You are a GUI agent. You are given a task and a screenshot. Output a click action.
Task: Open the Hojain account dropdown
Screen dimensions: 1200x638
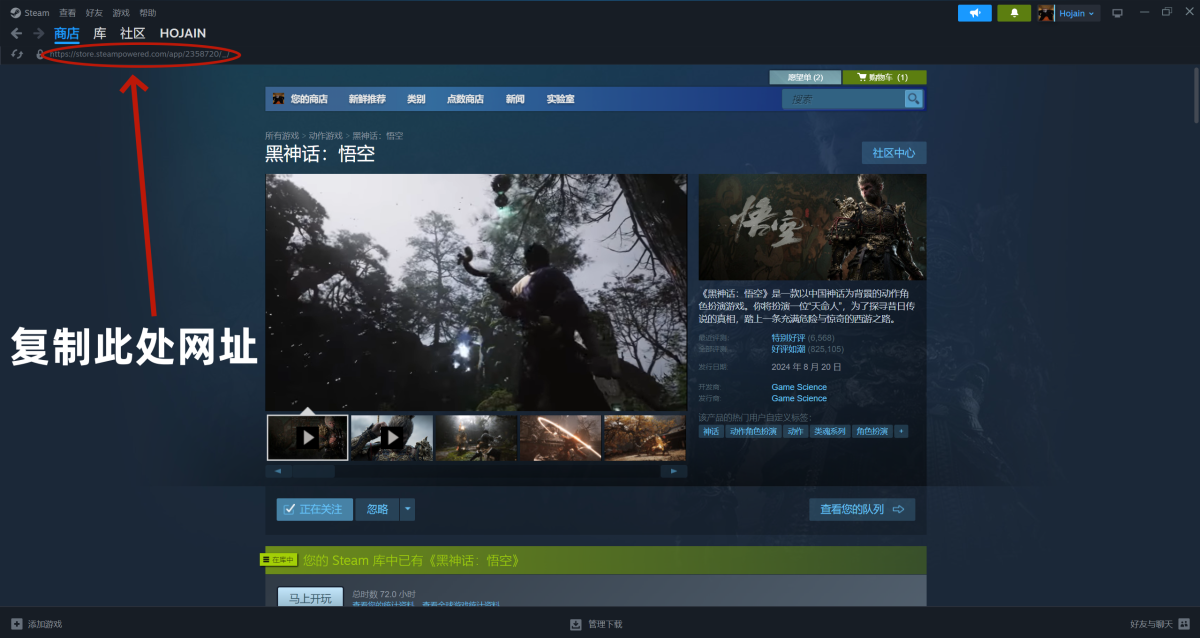[x=1078, y=13]
